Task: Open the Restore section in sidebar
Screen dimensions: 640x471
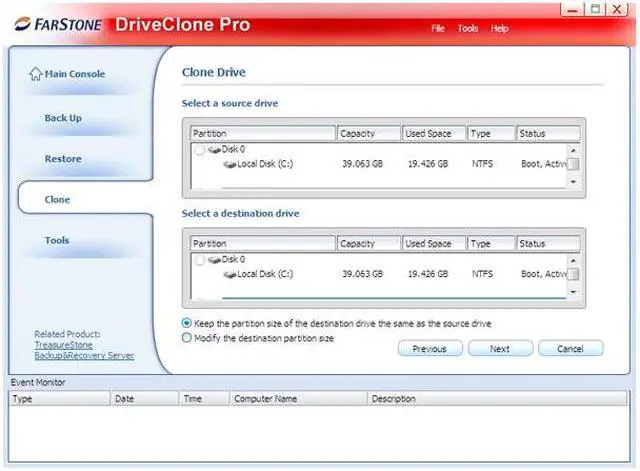Action: pyautogui.click(x=63, y=159)
